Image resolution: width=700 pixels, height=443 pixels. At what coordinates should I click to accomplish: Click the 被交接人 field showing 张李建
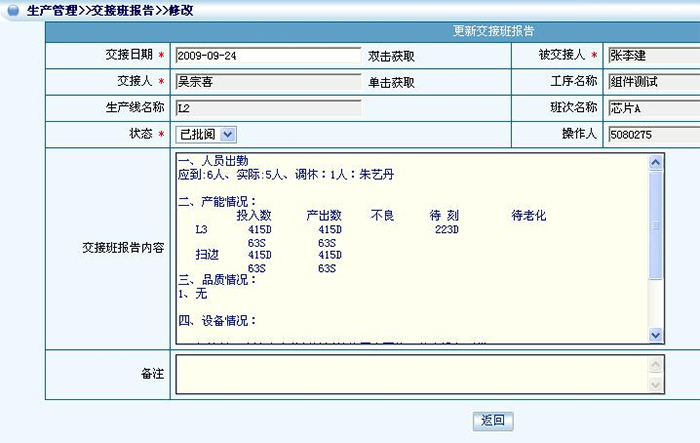tap(652, 56)
